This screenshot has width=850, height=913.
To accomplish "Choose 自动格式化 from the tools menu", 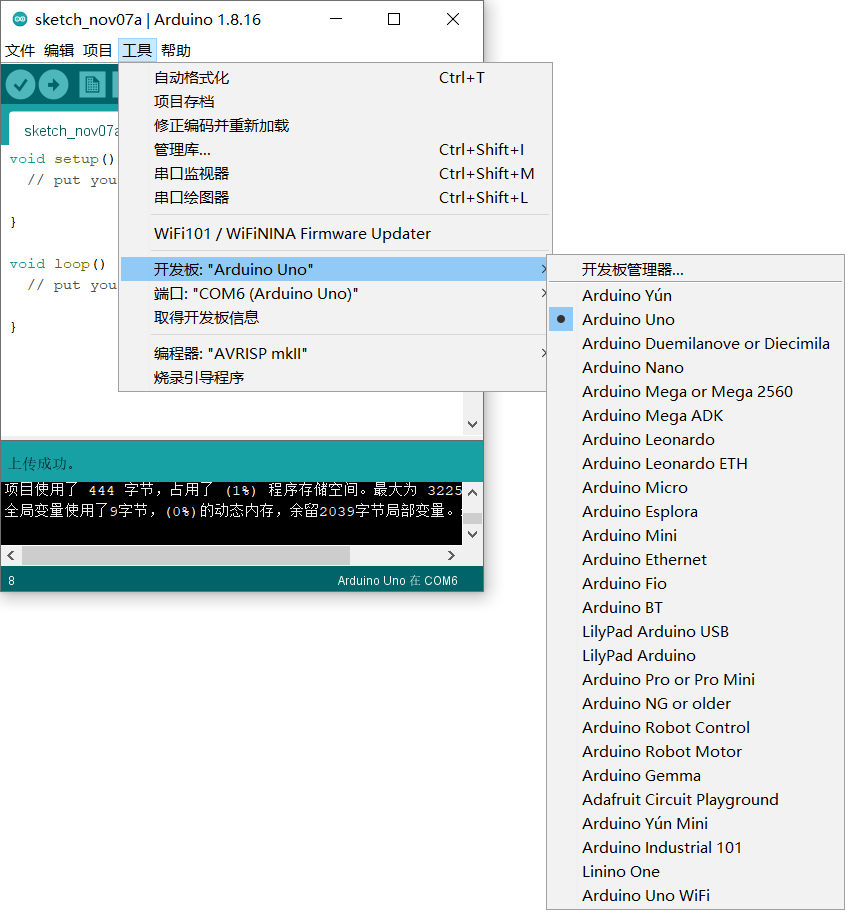I will (x=334, y=77).
